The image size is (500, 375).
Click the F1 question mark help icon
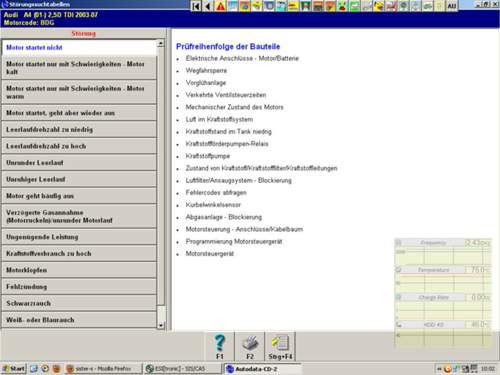(220, 347)
